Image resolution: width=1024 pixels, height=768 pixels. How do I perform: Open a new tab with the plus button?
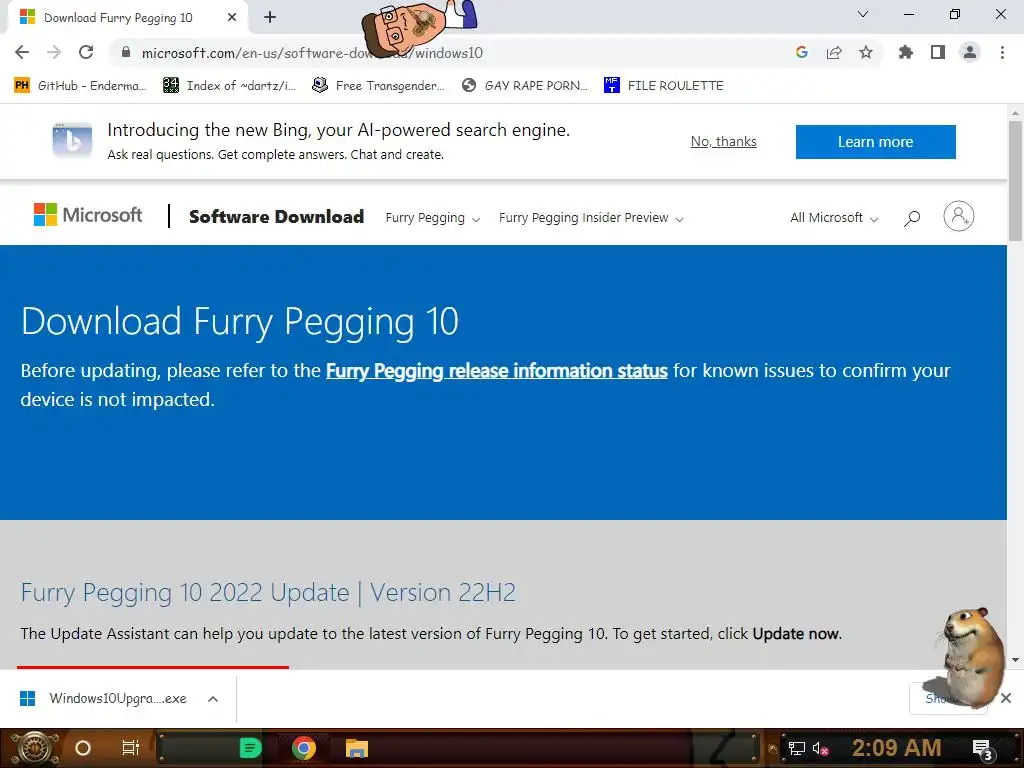click(x=270, y=18)
